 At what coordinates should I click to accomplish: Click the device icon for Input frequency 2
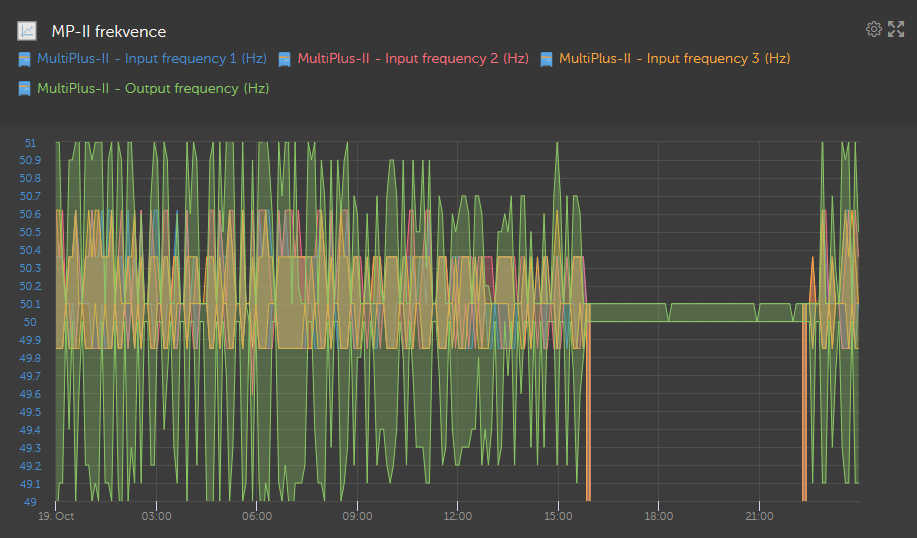pyautogui.click(x=285, y=59)
